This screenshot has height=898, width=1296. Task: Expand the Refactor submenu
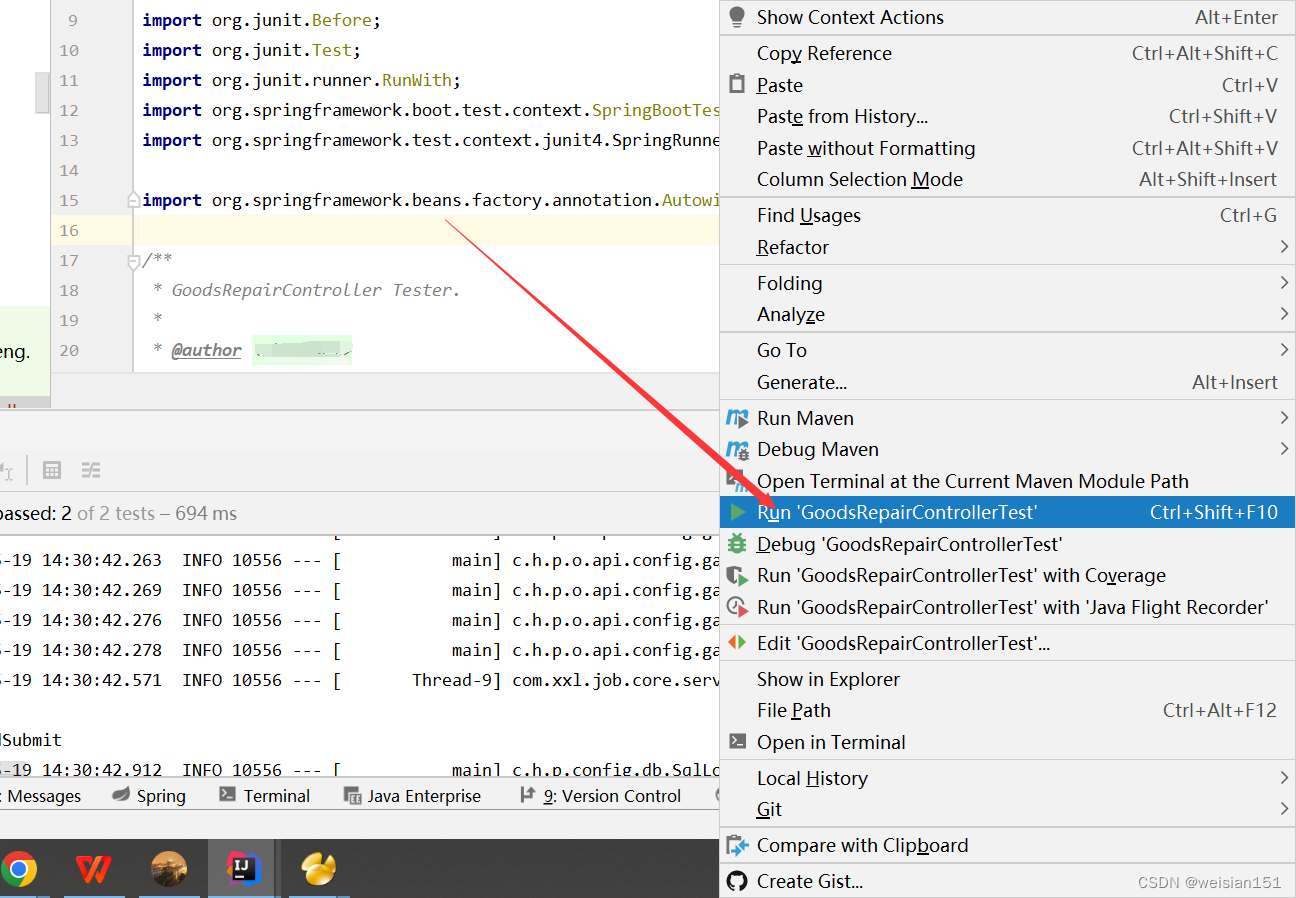click(x=790, y=247)
